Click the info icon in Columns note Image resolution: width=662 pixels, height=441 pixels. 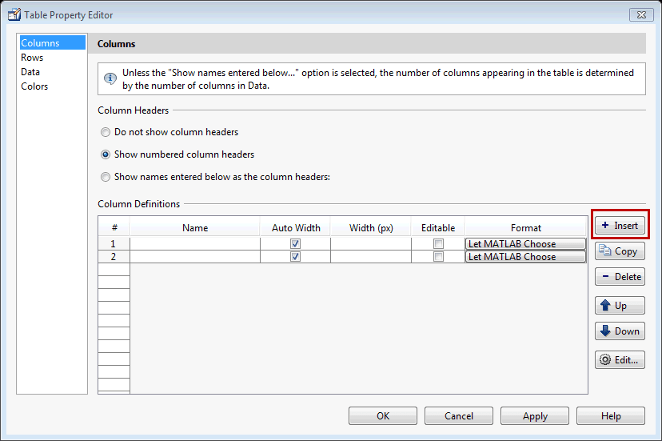tap(110, 77)
